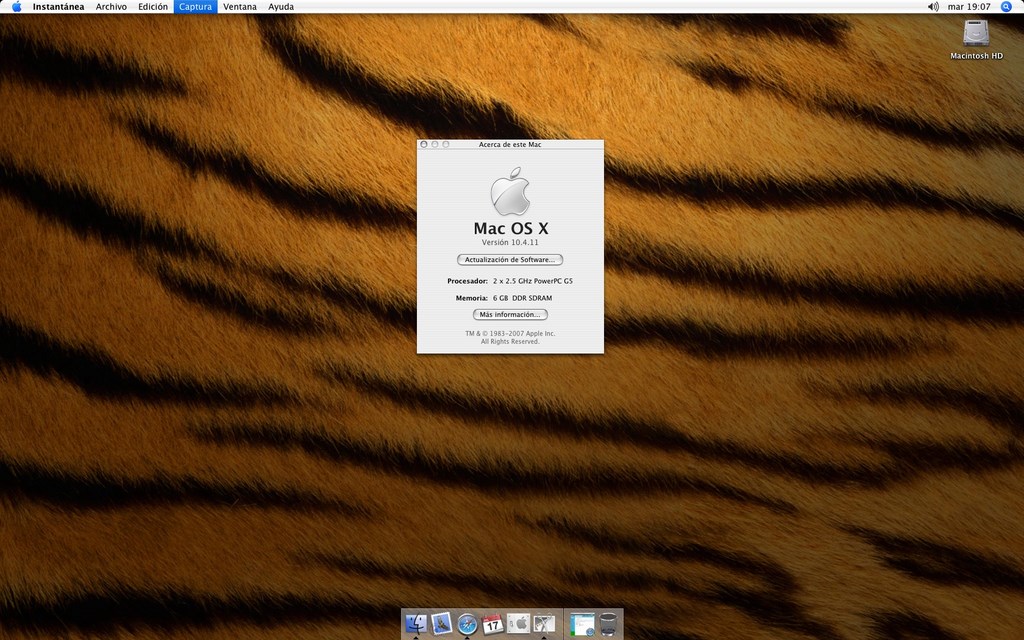Screen dimensions: 1024x640
Task: Open iCal calendar in the Dock
Action: coord(492,624)
